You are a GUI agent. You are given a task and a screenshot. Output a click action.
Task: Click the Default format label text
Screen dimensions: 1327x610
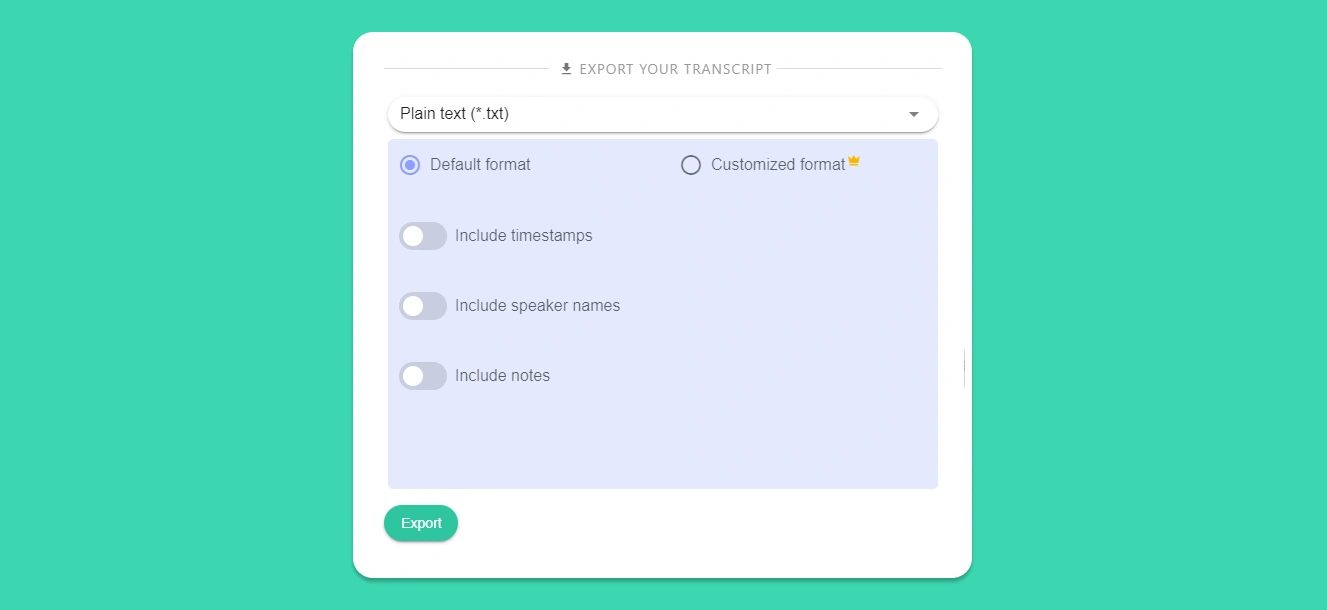[480, 165]
